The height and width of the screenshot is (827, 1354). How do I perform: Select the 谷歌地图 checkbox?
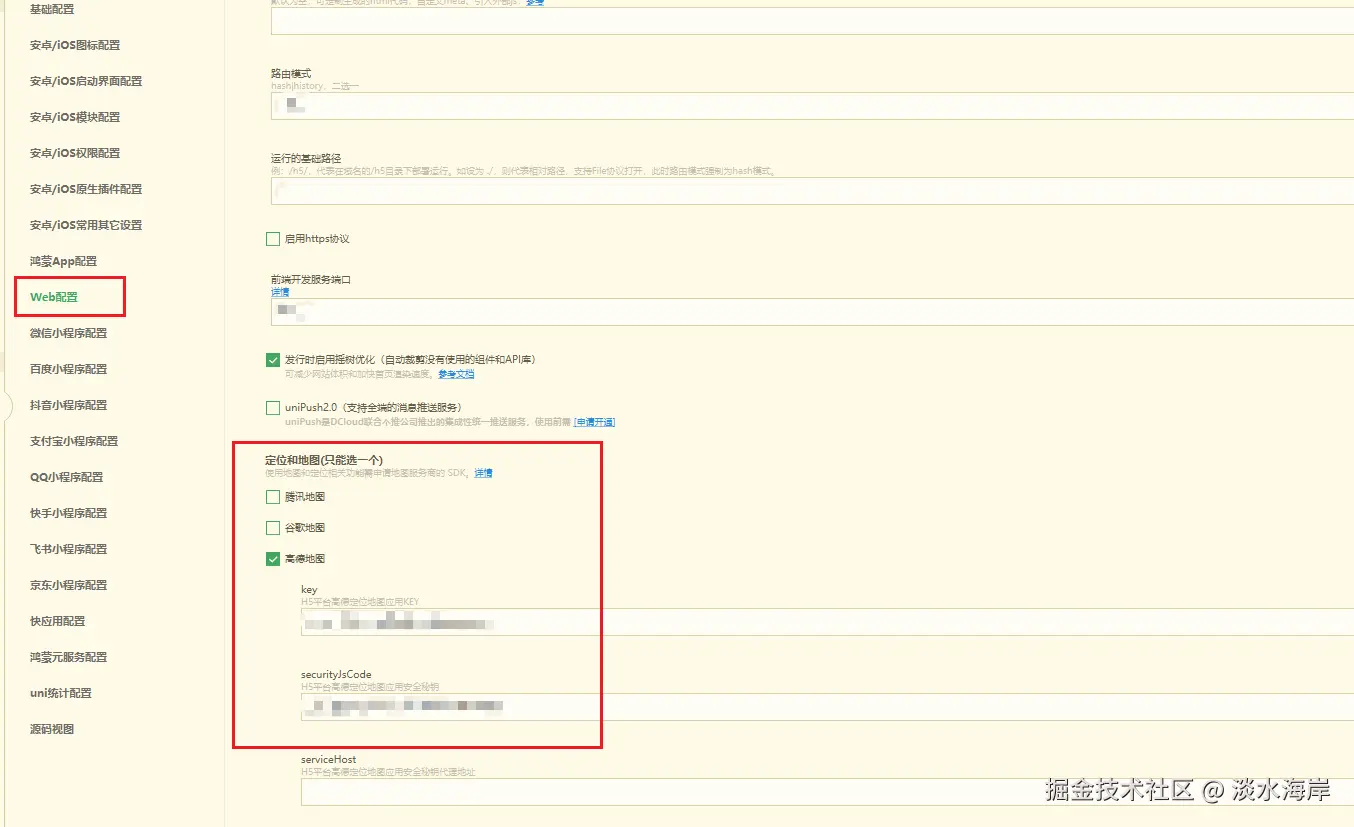[x=273, y=528]
